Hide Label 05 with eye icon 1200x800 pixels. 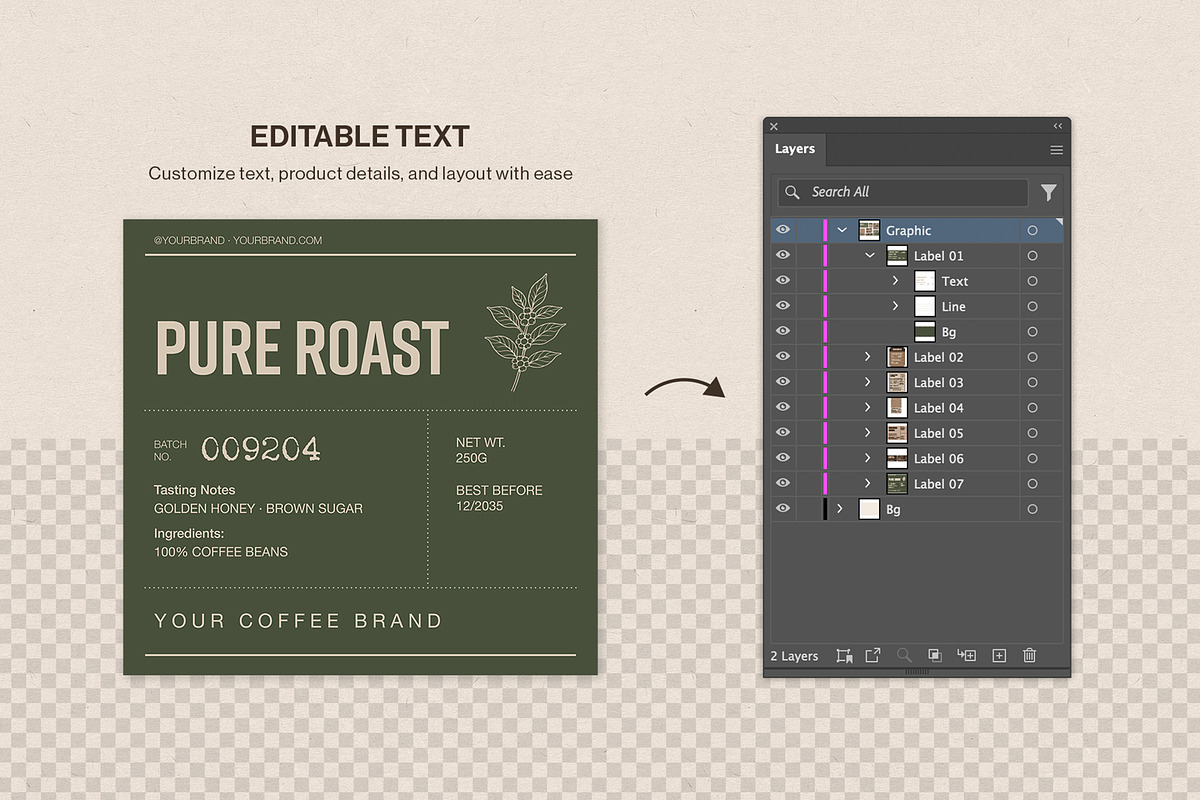783,433
